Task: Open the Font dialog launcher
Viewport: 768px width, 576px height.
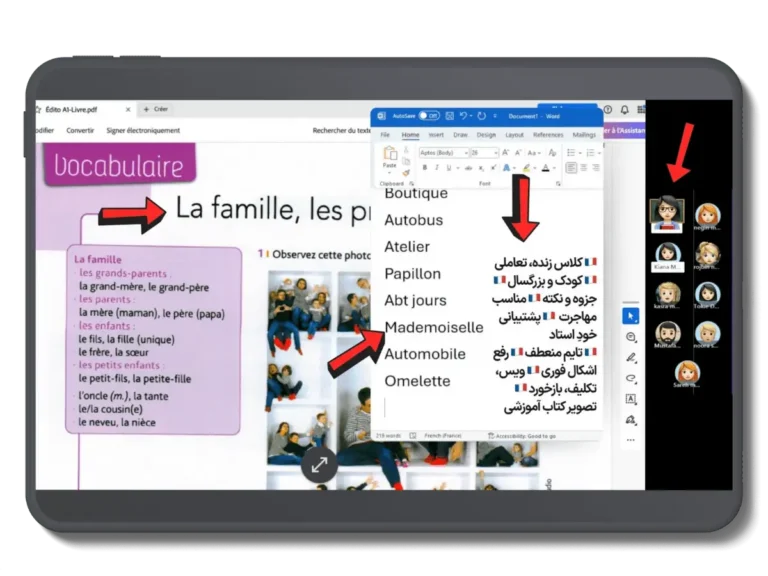Action: tap(558, 184)
